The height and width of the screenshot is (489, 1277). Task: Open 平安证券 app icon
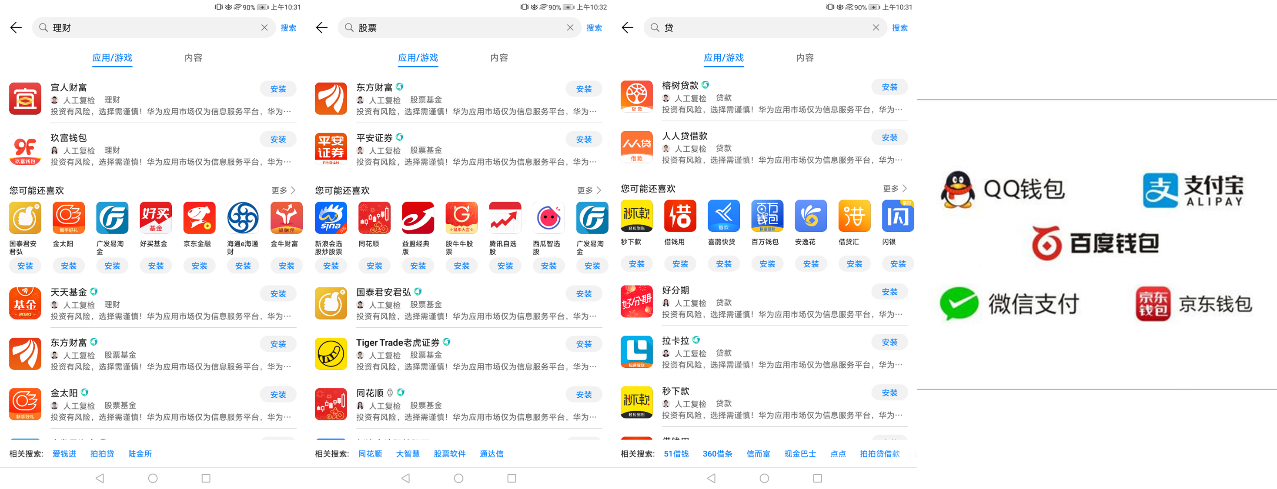(x=331, y=148)
